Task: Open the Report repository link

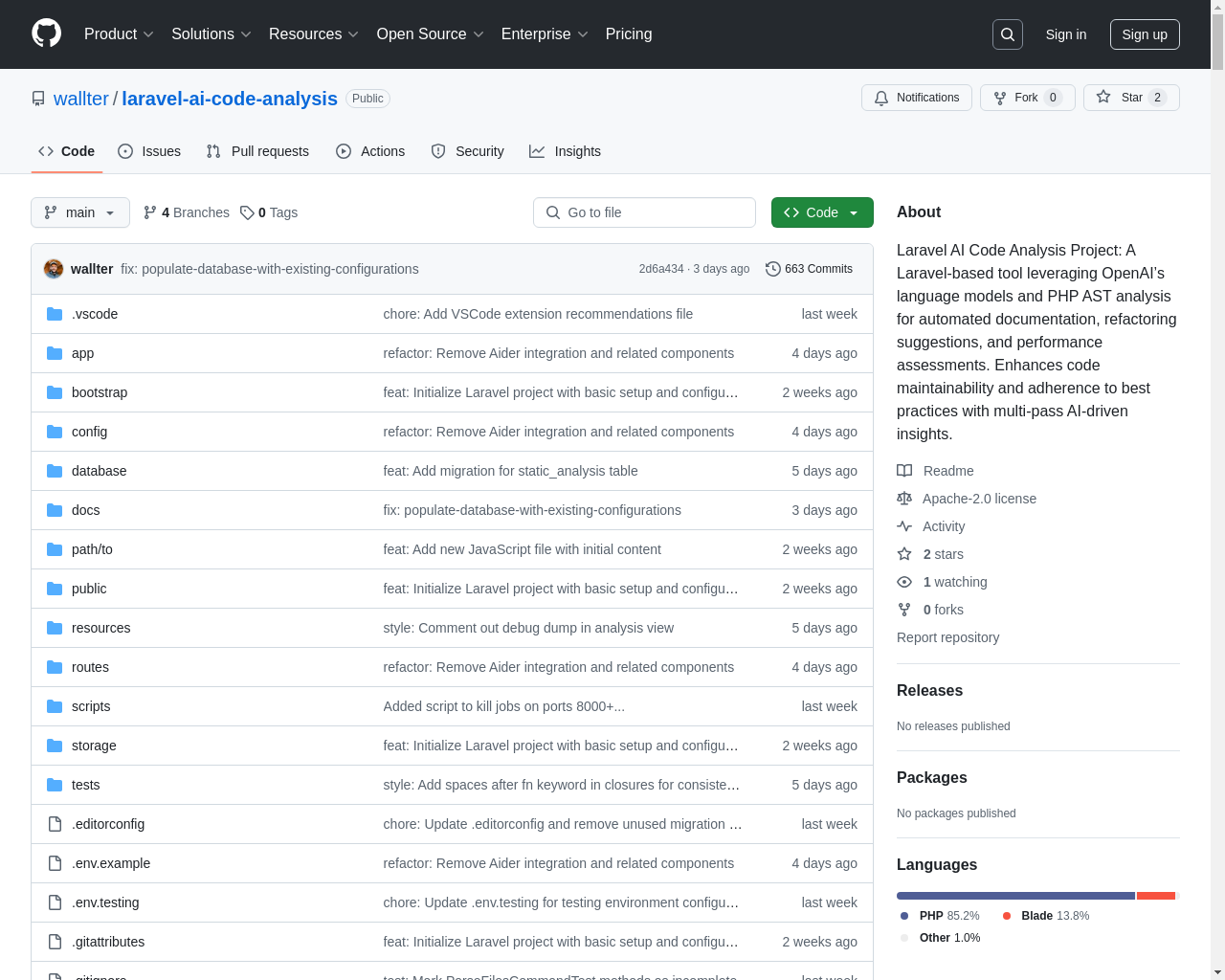Action: click(x=947, y=637)
